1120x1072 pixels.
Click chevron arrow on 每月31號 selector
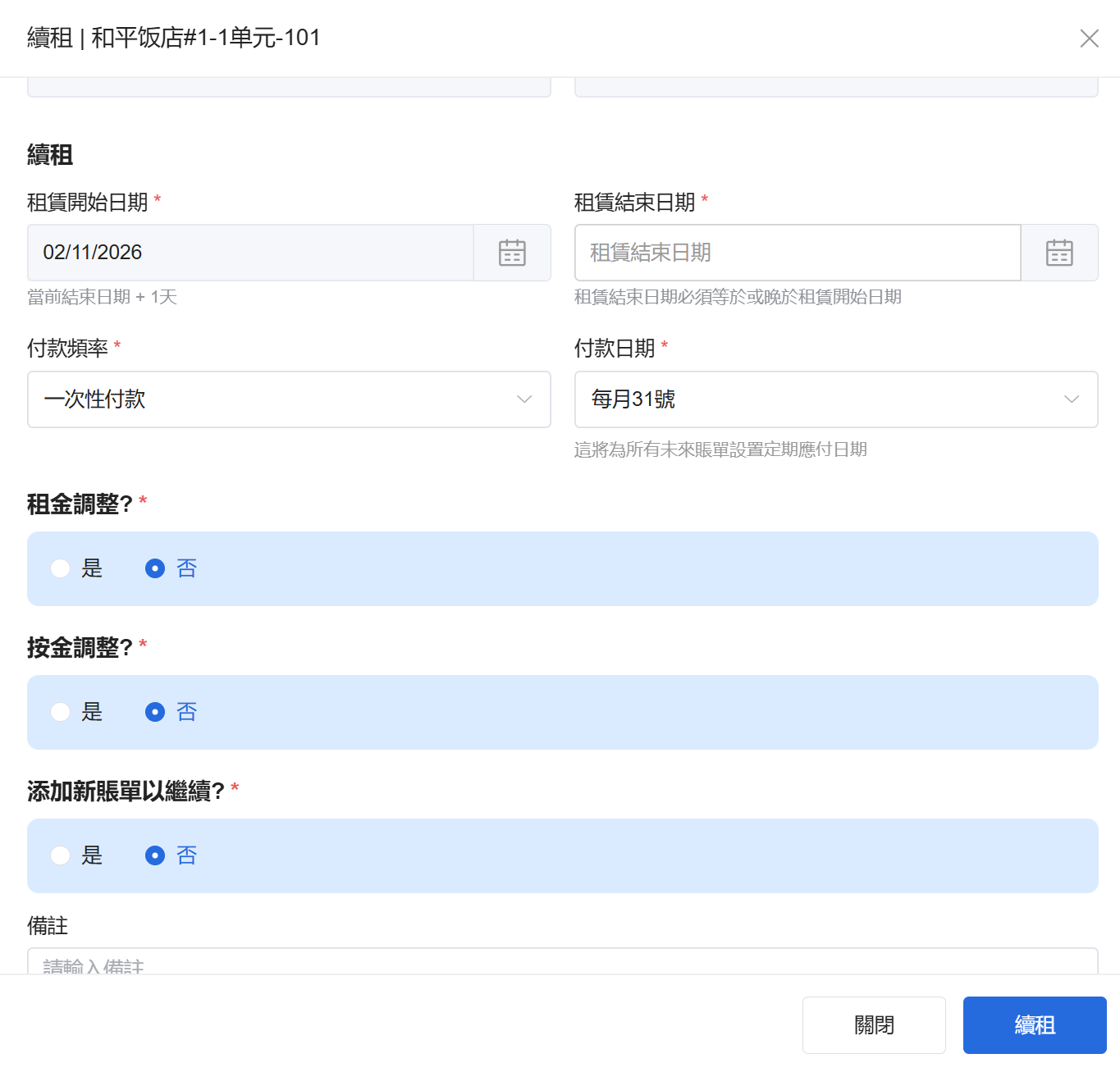pos(1071,399)
